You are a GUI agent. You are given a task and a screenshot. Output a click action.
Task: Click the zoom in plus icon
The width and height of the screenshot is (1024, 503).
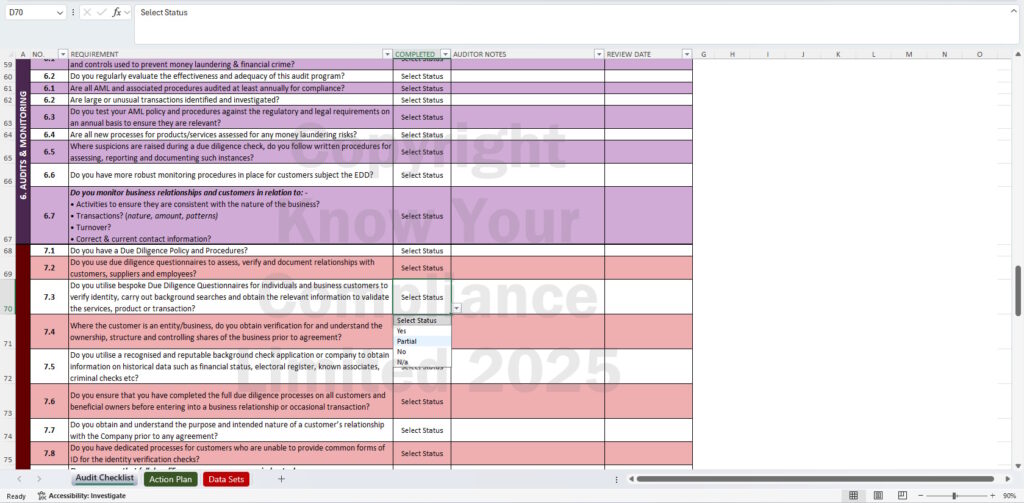[x=993, y=495]
